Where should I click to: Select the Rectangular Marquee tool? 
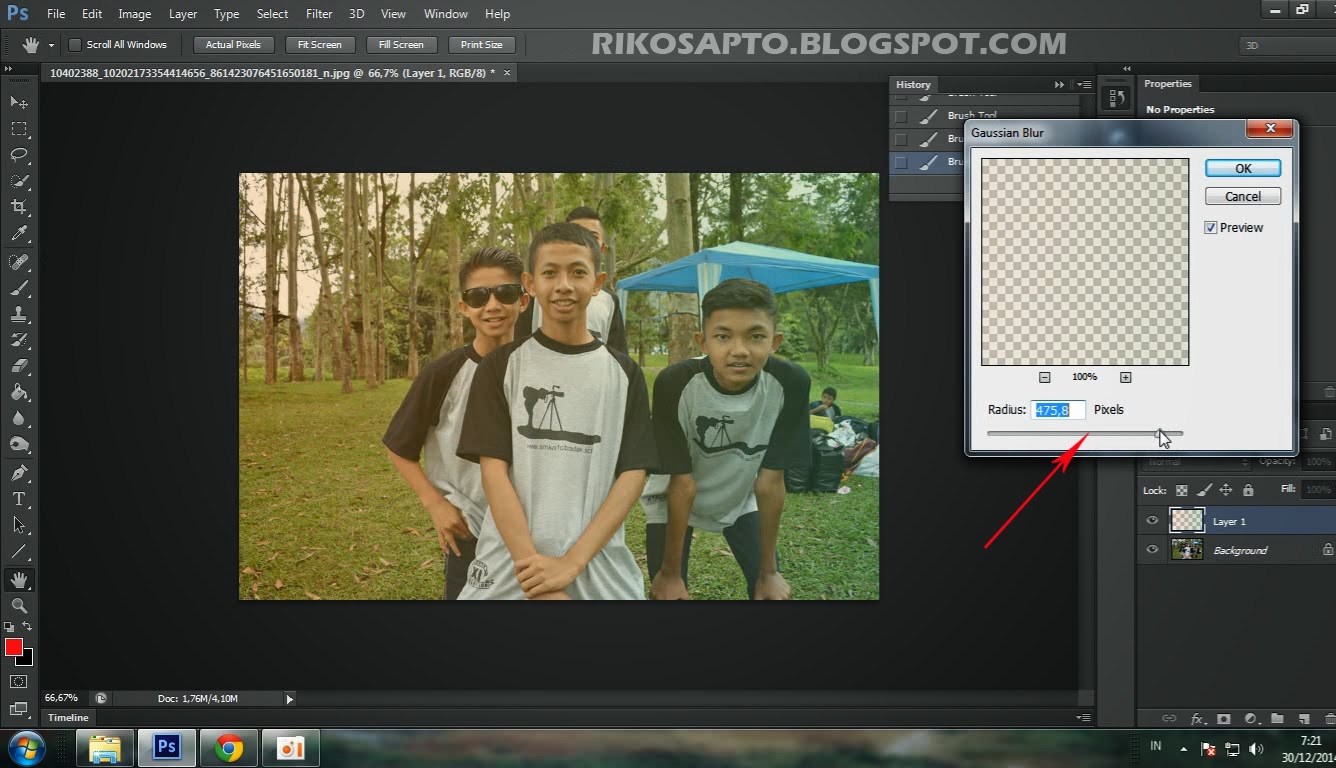point(19,129)
